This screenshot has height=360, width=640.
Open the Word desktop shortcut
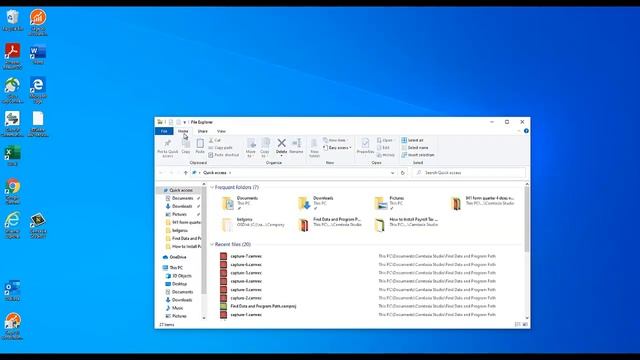[38, 55]
